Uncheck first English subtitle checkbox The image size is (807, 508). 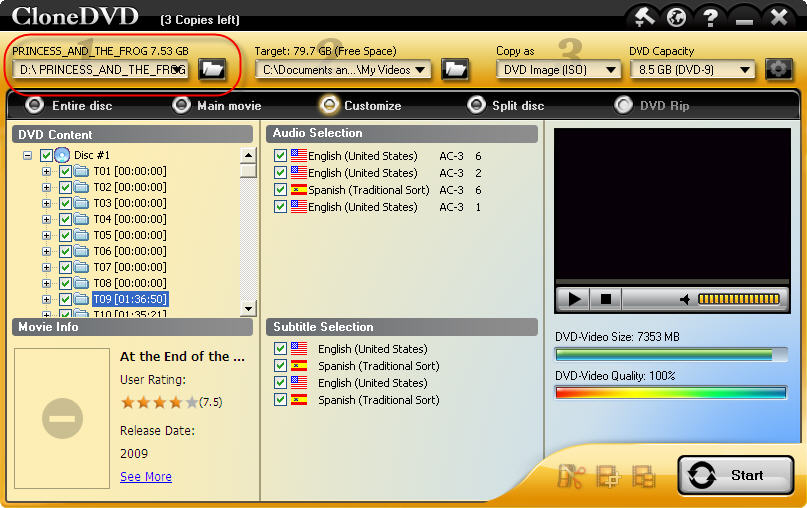pos(280,348)
